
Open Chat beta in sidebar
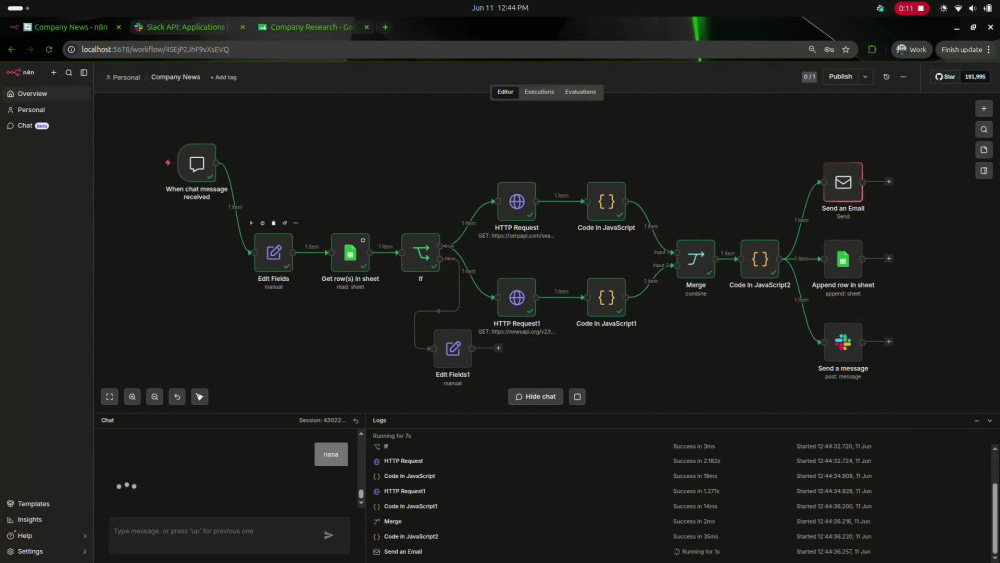pyautogui.click(x=46, y=126)
